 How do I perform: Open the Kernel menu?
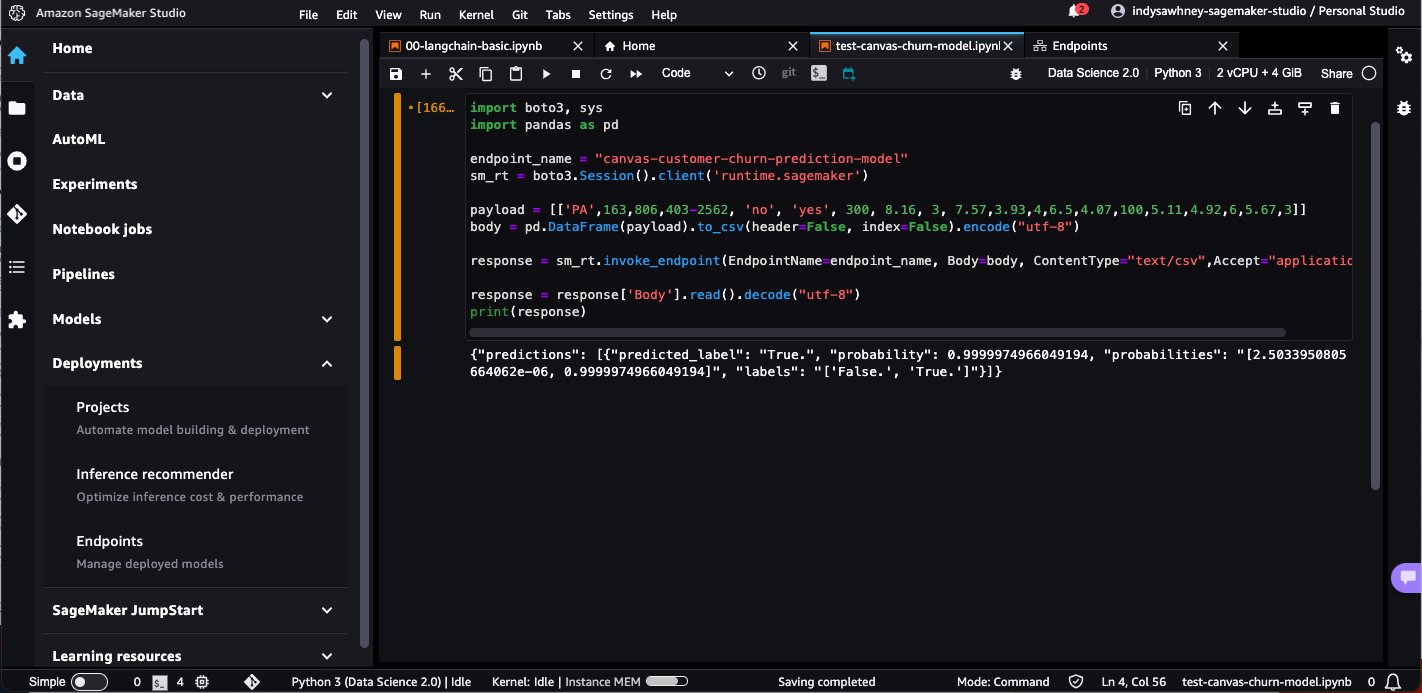(476, 15)
